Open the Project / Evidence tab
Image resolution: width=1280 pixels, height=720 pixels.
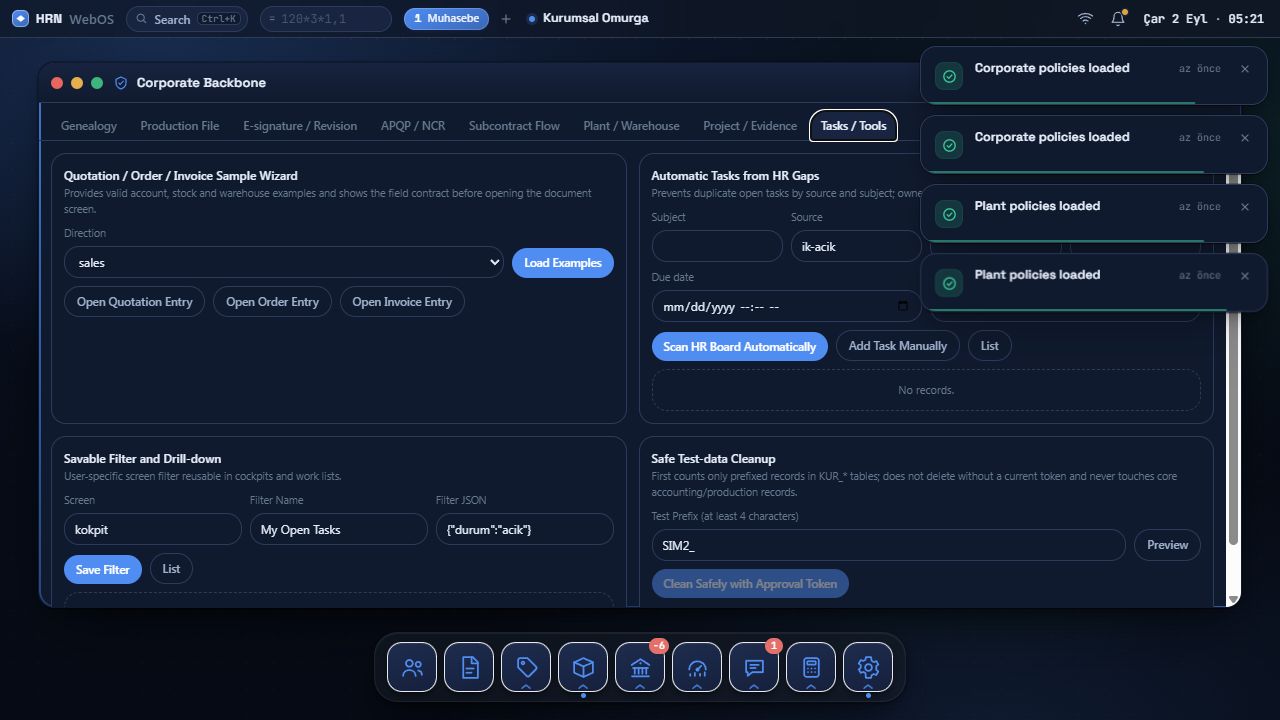(750, 126)
